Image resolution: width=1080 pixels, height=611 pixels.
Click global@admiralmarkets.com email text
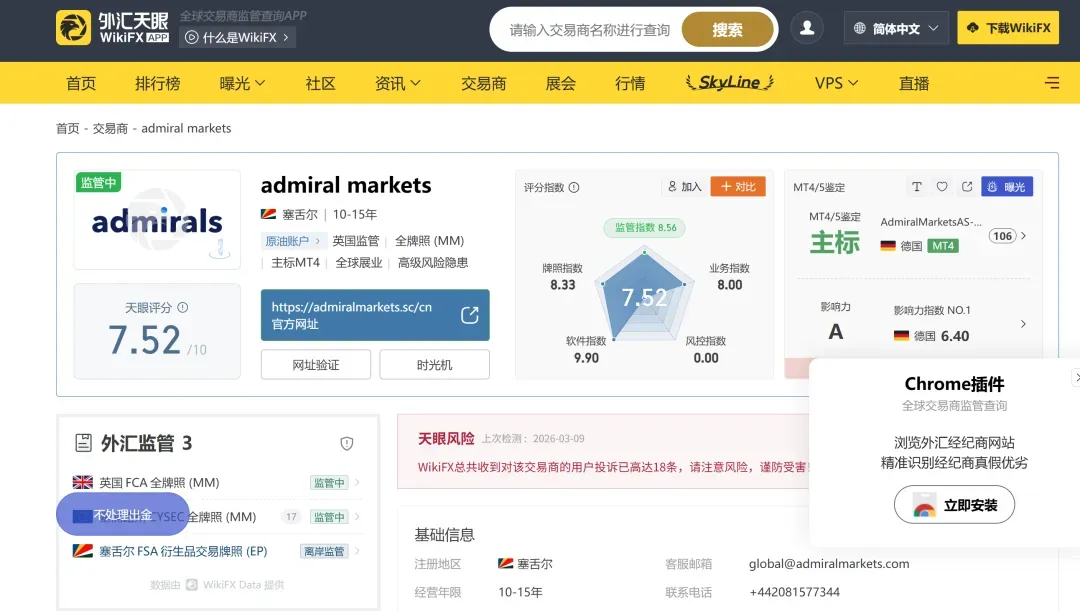tap(829, 563)
